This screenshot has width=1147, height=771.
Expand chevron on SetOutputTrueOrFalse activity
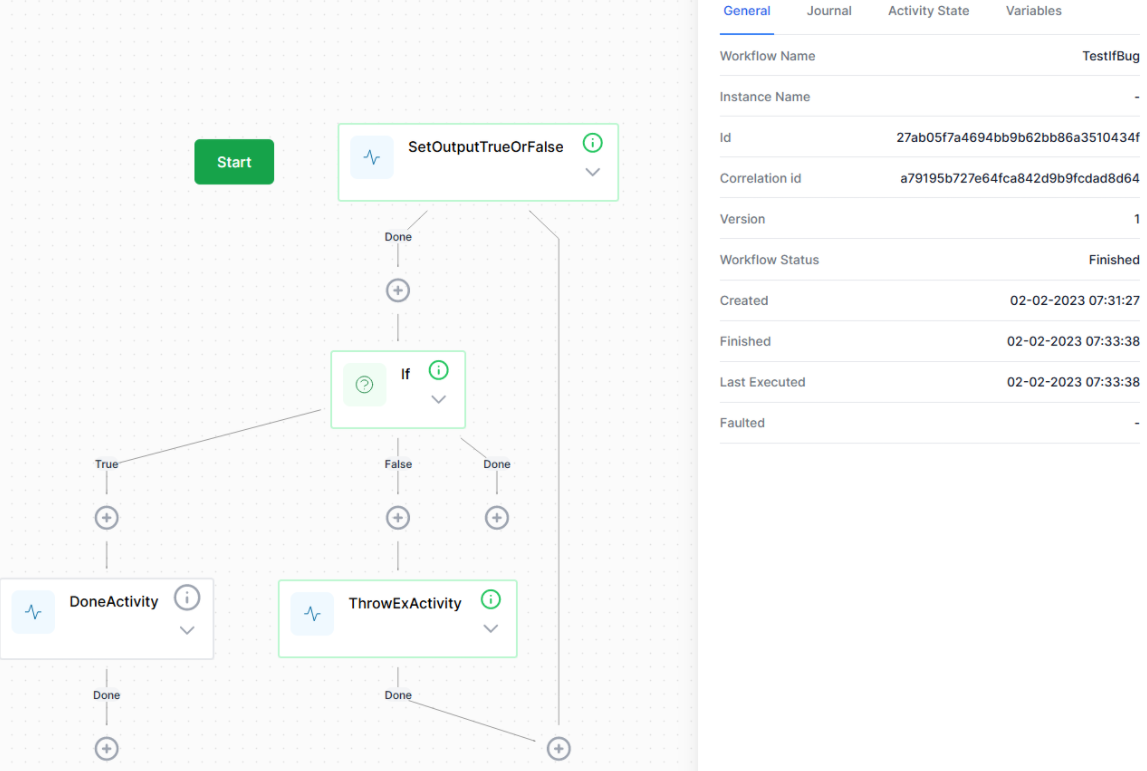(x=593, y=173)
